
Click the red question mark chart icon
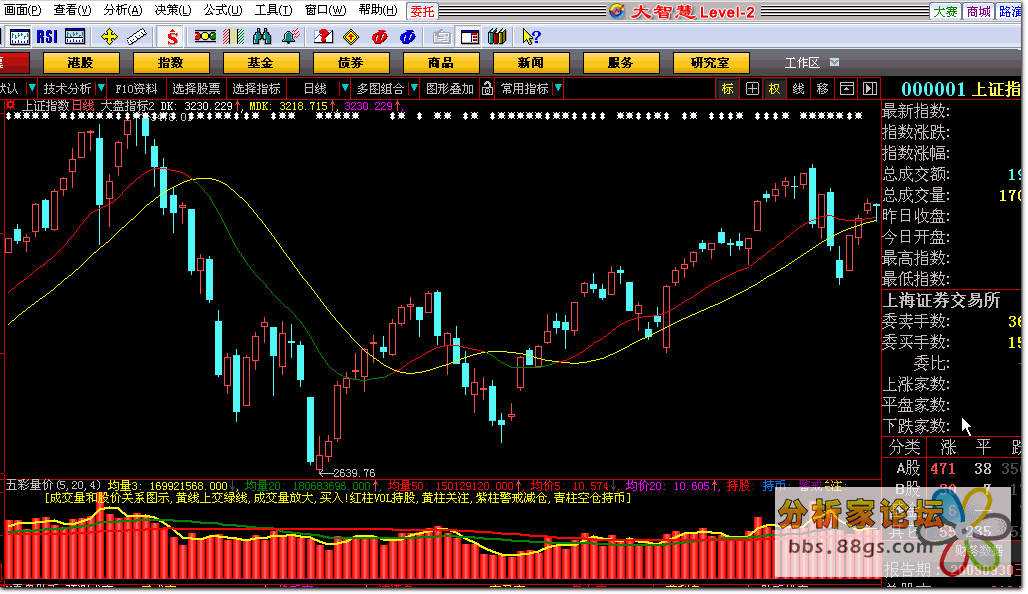click(324, 37)
